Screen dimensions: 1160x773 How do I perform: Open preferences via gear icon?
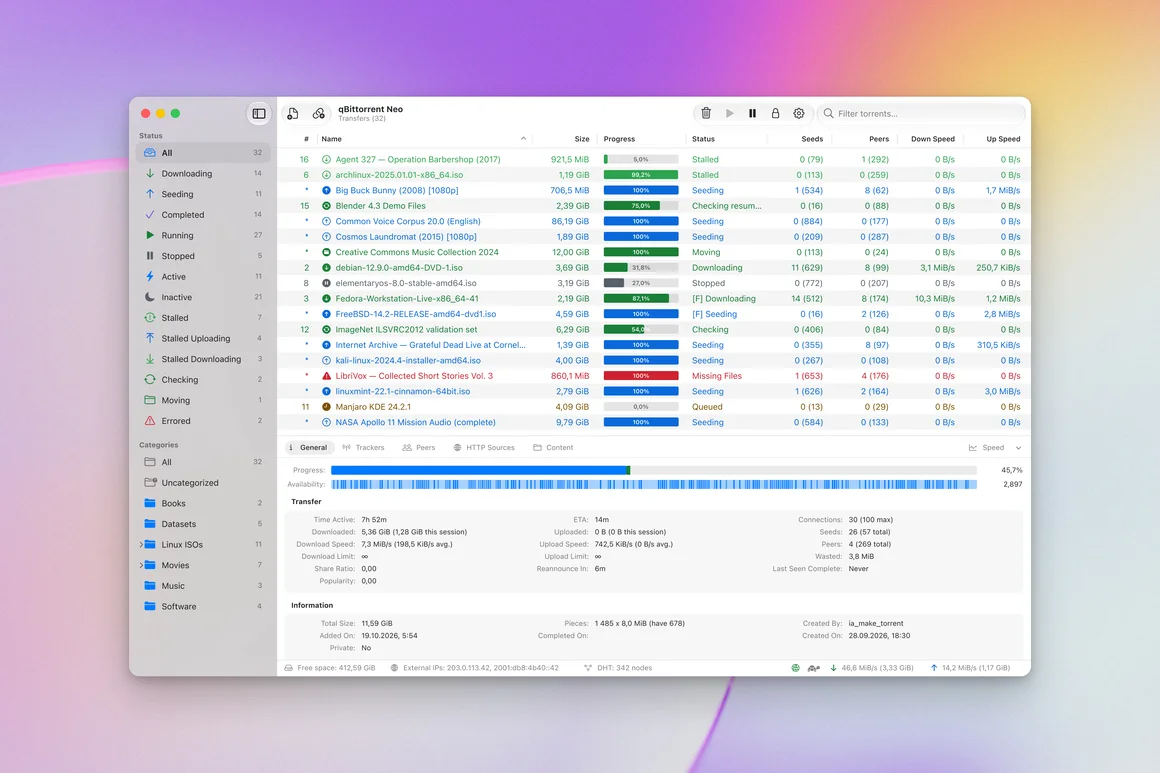(799, 113)
